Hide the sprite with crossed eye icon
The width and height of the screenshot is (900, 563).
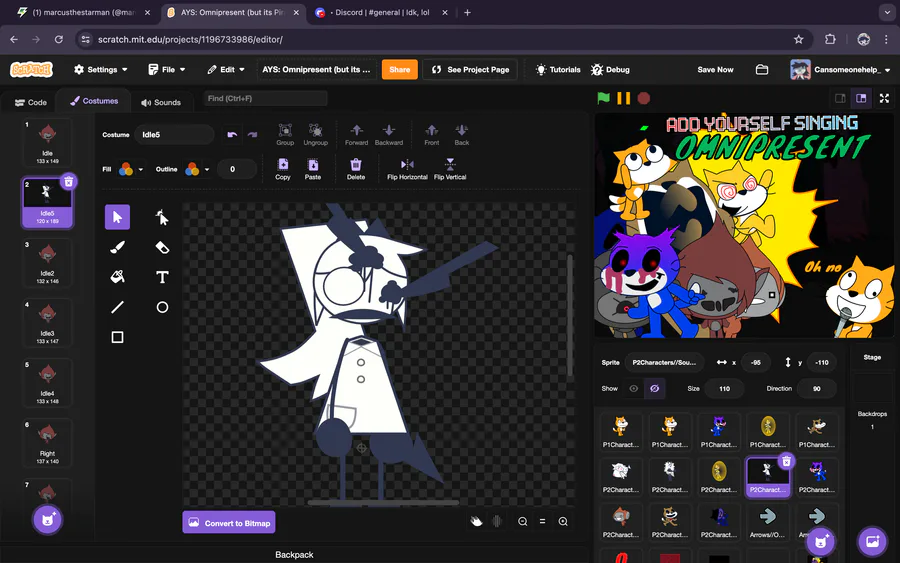click(654, 389)
